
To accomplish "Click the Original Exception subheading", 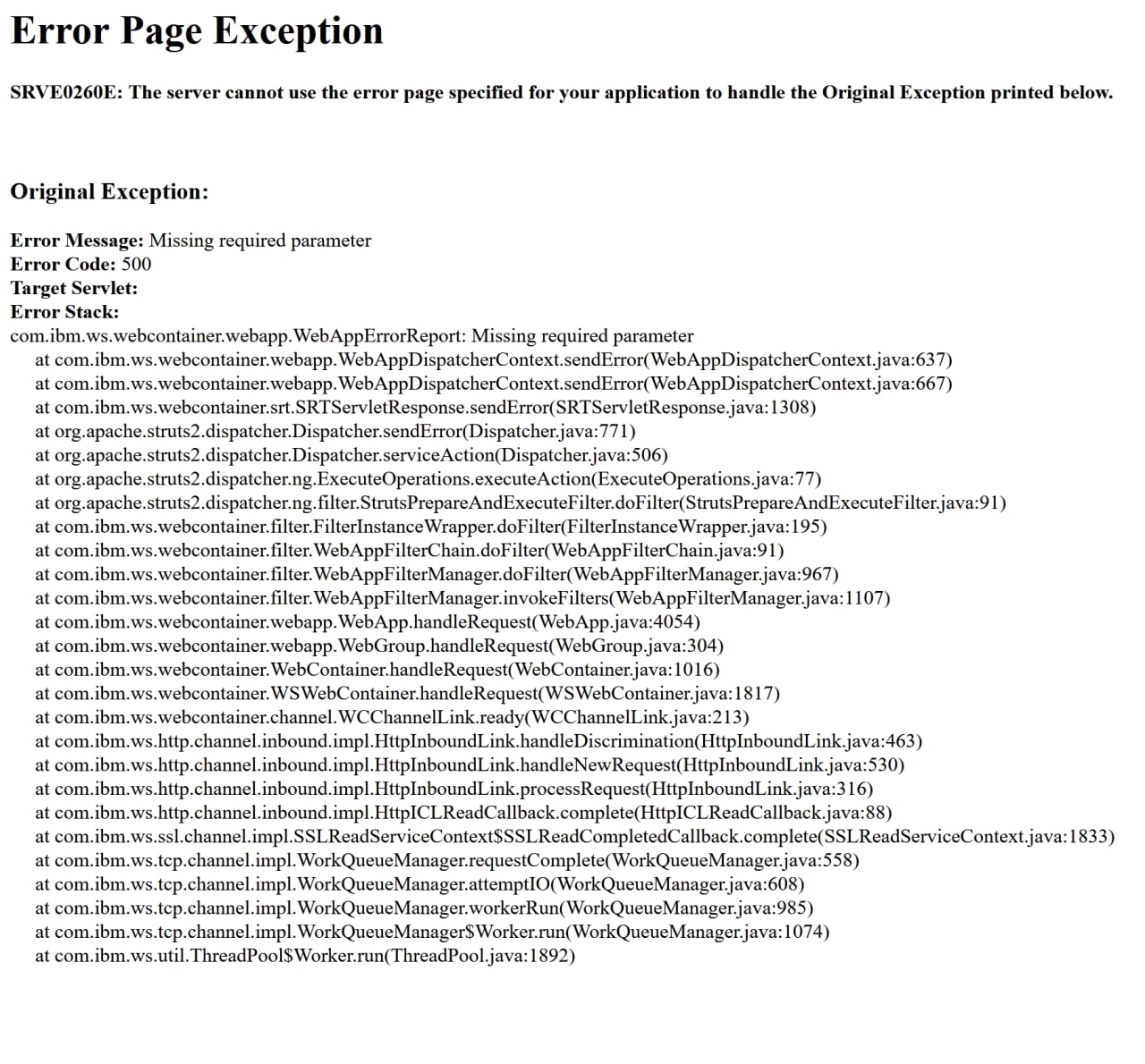I will (109, 192).
